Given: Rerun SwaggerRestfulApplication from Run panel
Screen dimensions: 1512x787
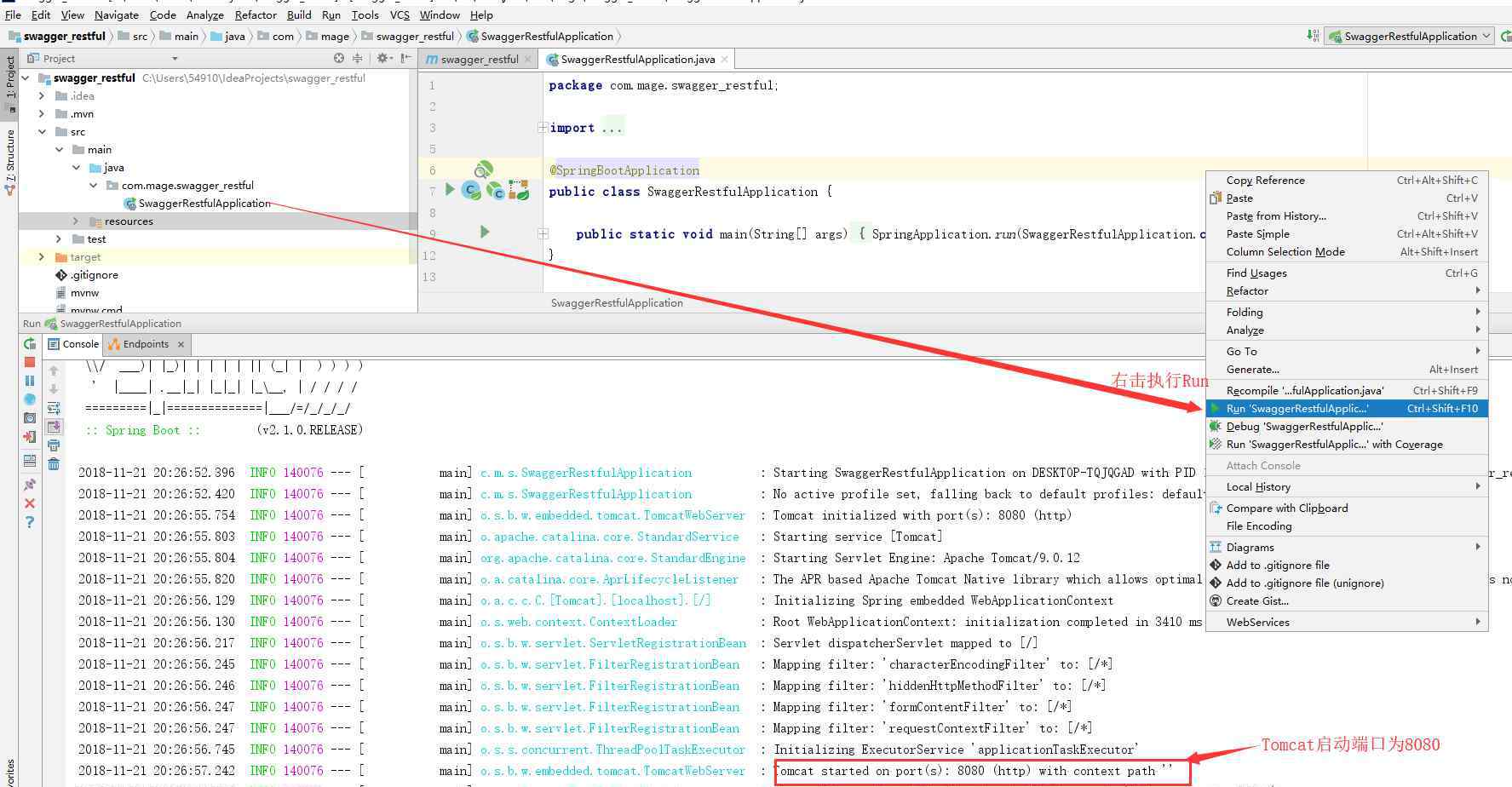Looking at the screenshot, I should 30,344.
